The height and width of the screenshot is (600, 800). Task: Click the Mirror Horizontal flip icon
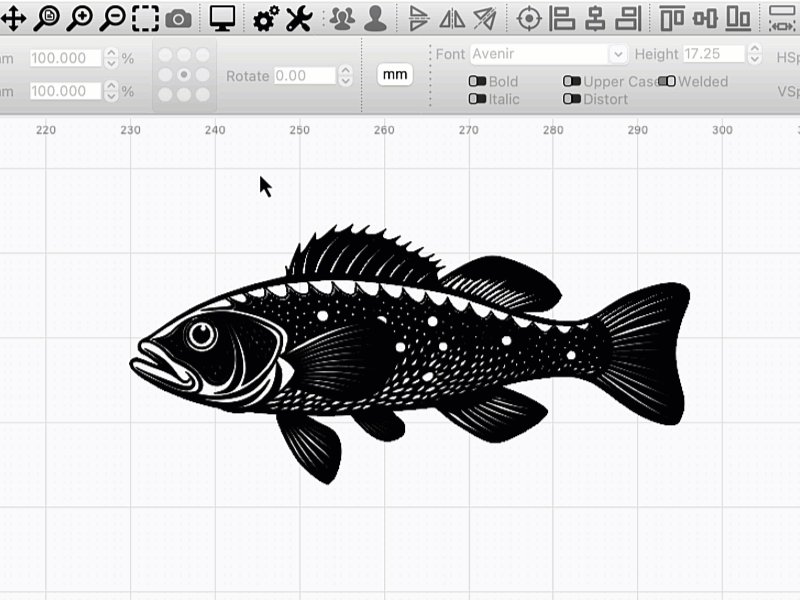click(x=452, y=17)
